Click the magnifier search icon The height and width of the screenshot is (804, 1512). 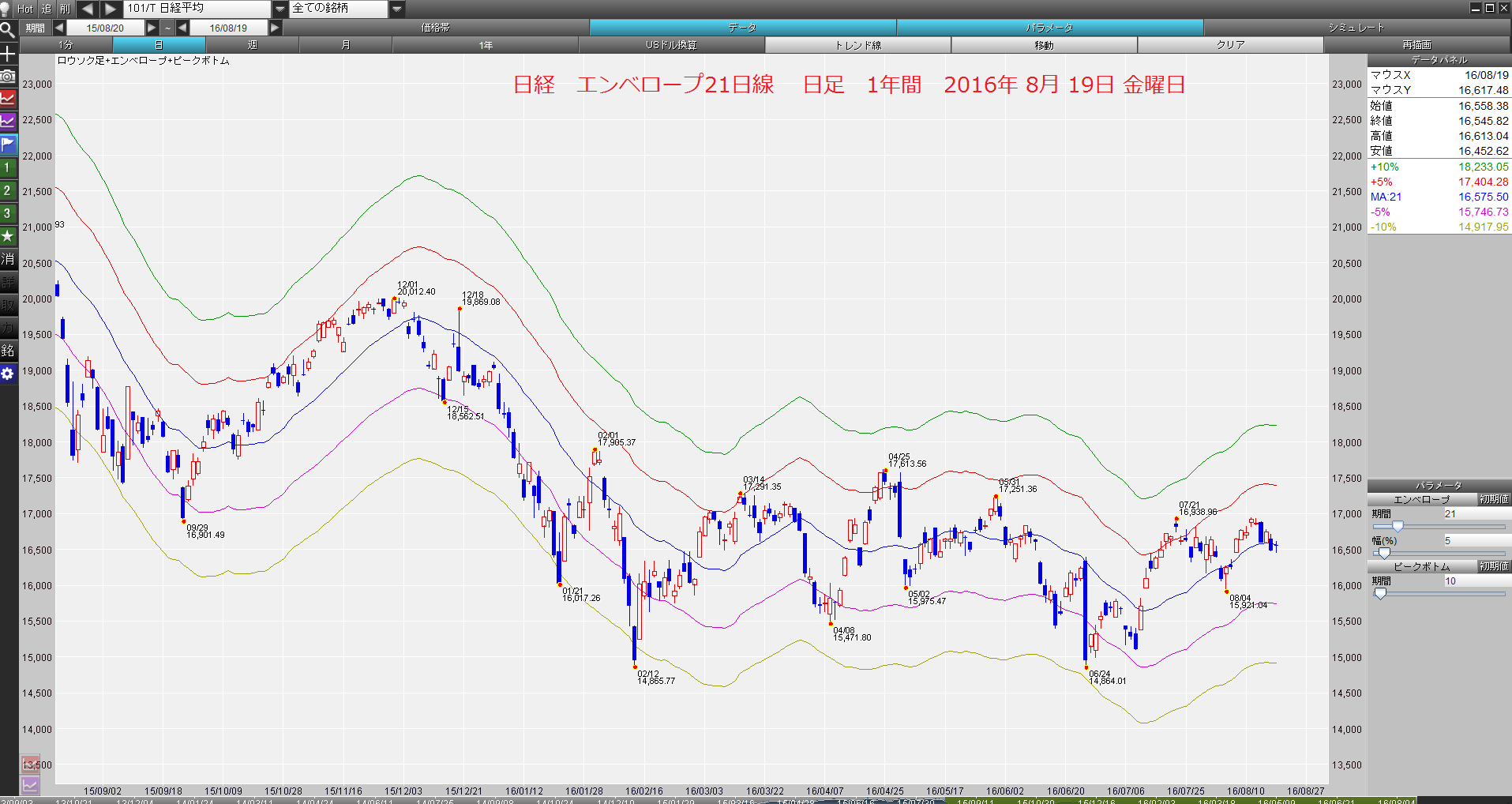tap(8, 30)
